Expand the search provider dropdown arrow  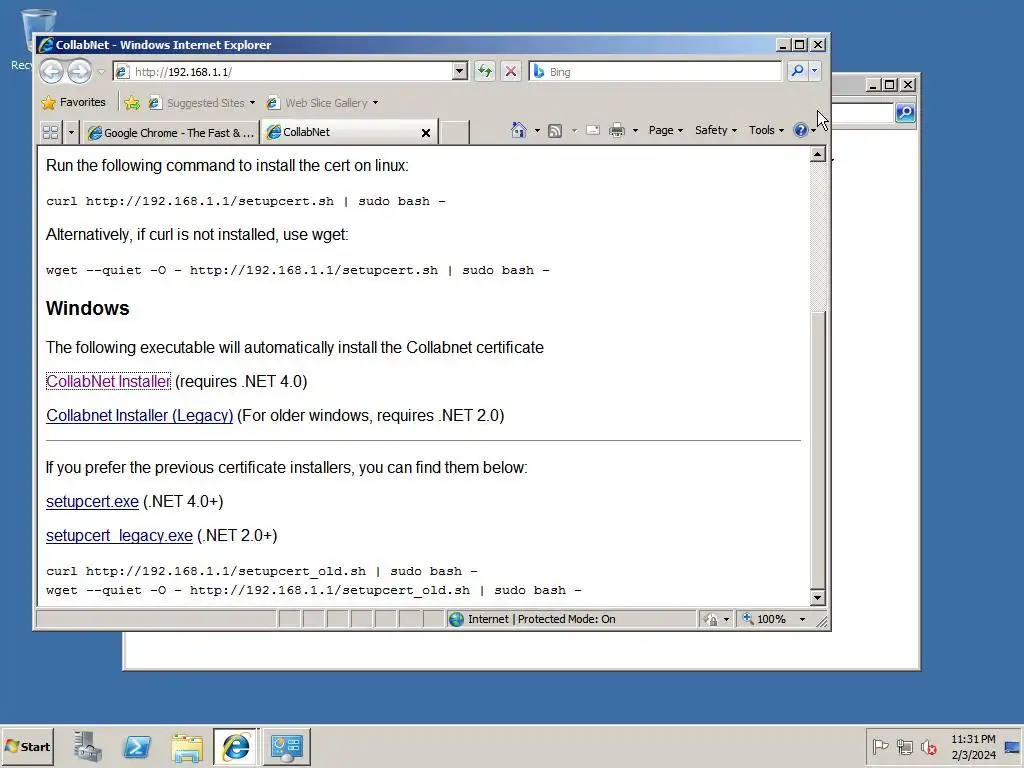814,71
